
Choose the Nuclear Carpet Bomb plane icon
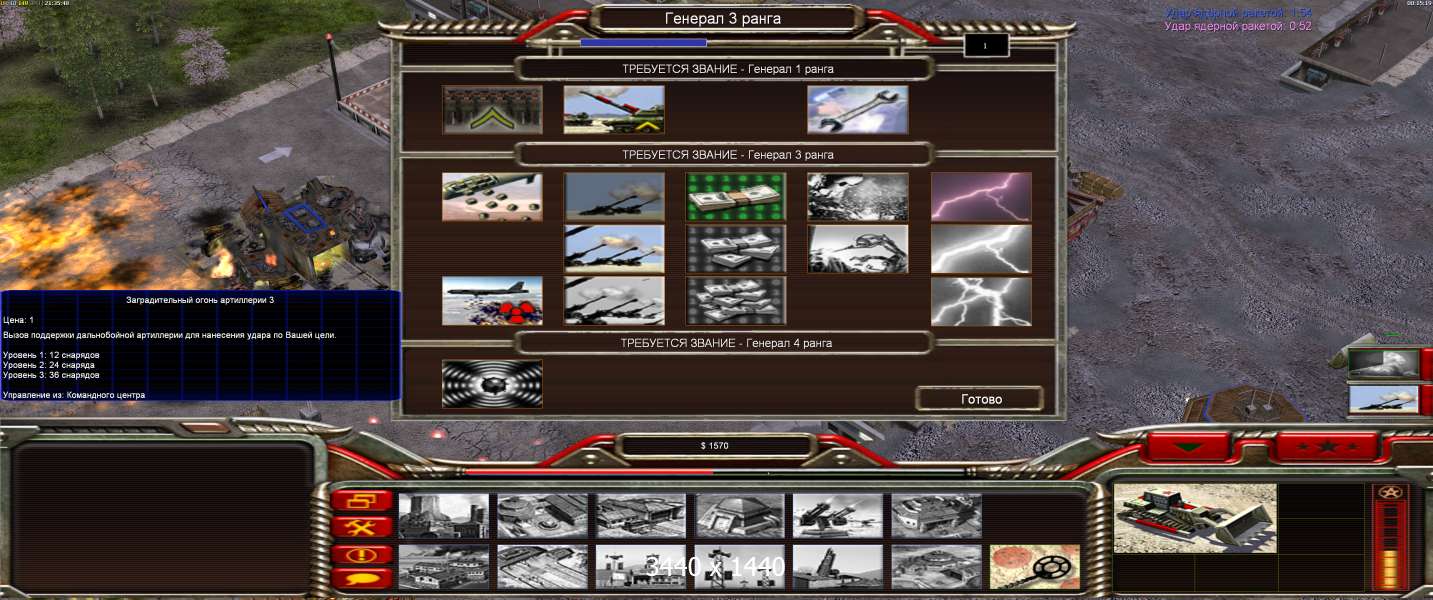point(492,301)
